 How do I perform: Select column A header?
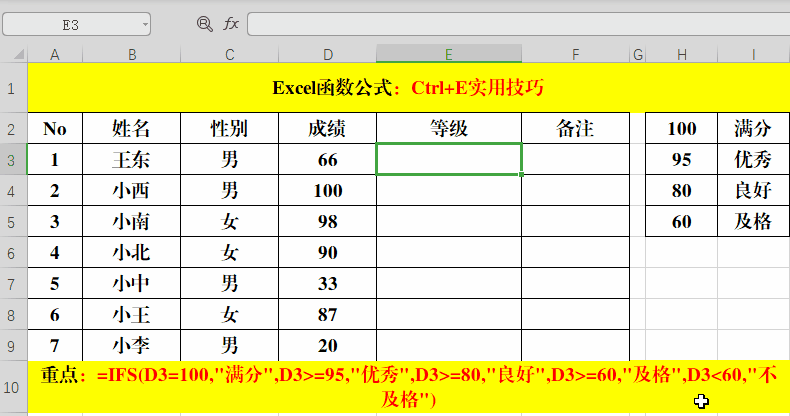pos(55,54)
